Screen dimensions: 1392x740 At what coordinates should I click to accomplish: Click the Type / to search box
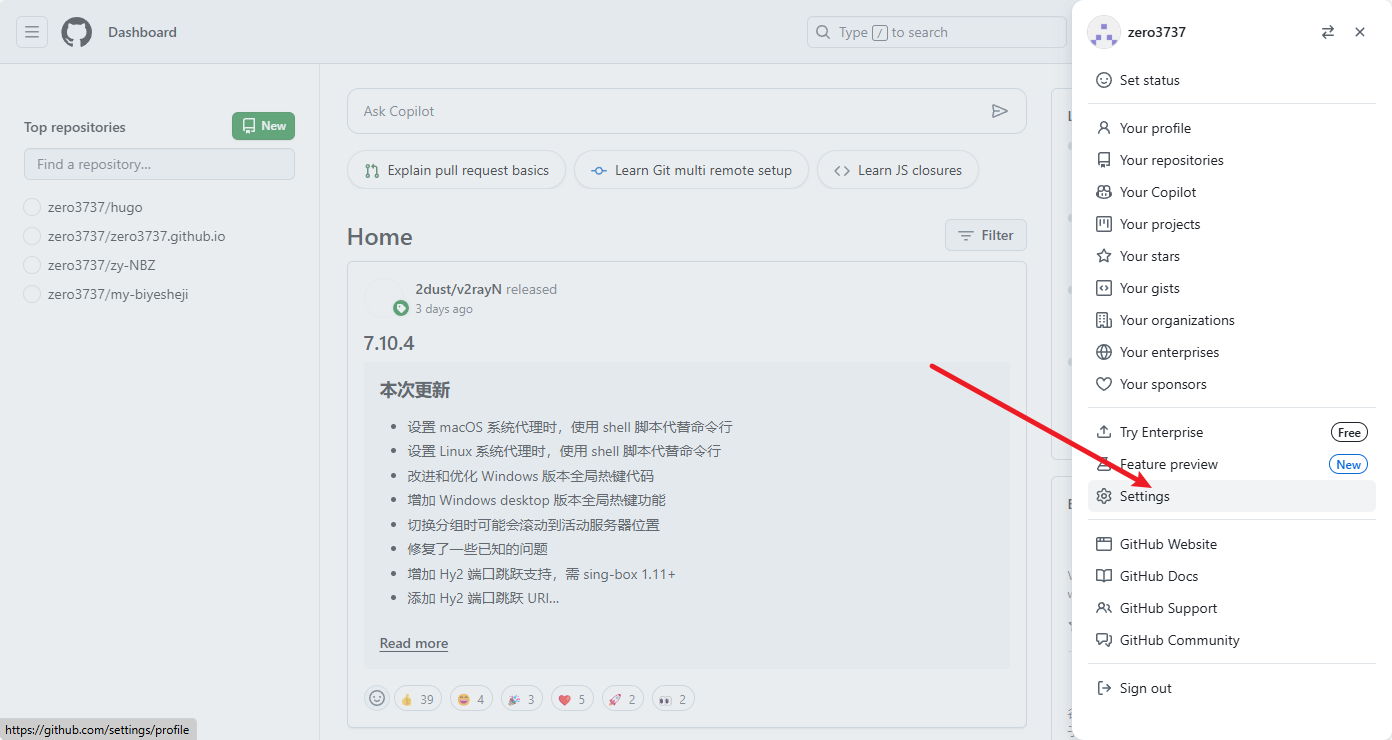pyautogui.click(x=937, y=32)
